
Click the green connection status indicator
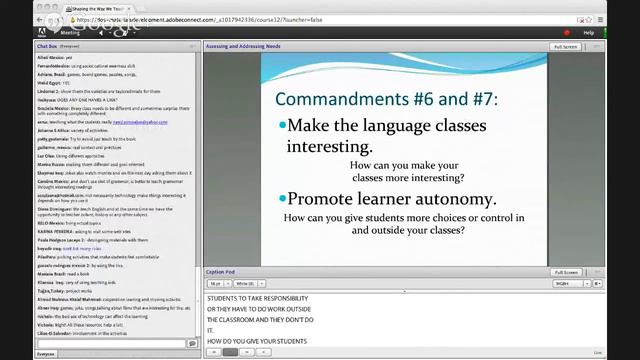click(x=604, y=33)
